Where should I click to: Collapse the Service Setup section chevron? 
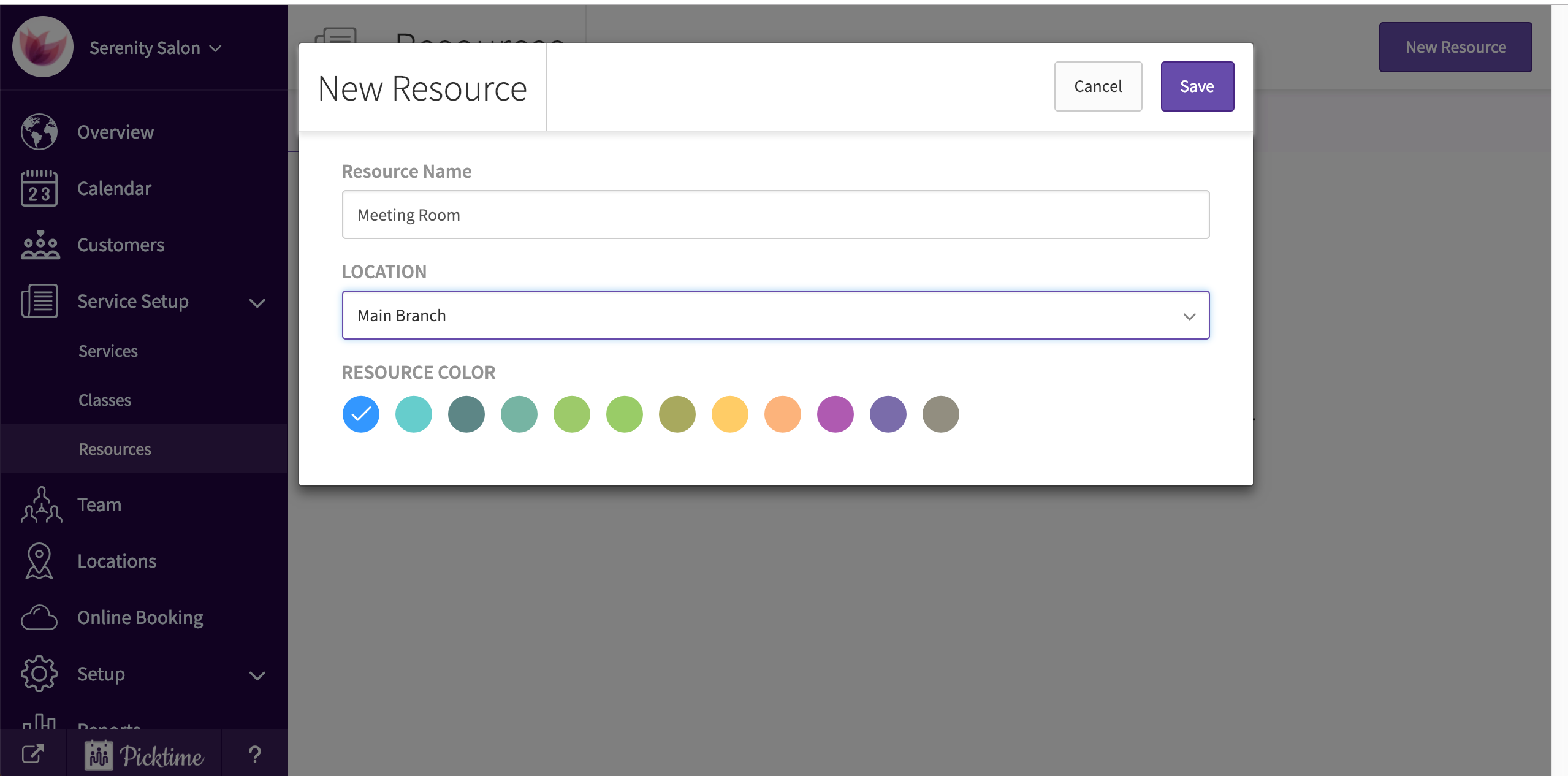[257, 303]
